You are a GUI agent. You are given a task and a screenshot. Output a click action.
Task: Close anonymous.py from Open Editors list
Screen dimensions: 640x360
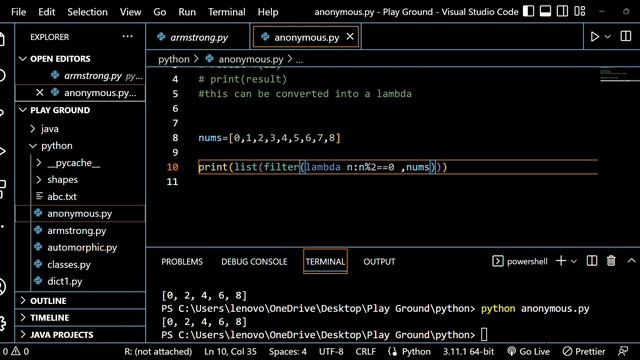pyautogui.click(x=40, y=93)
